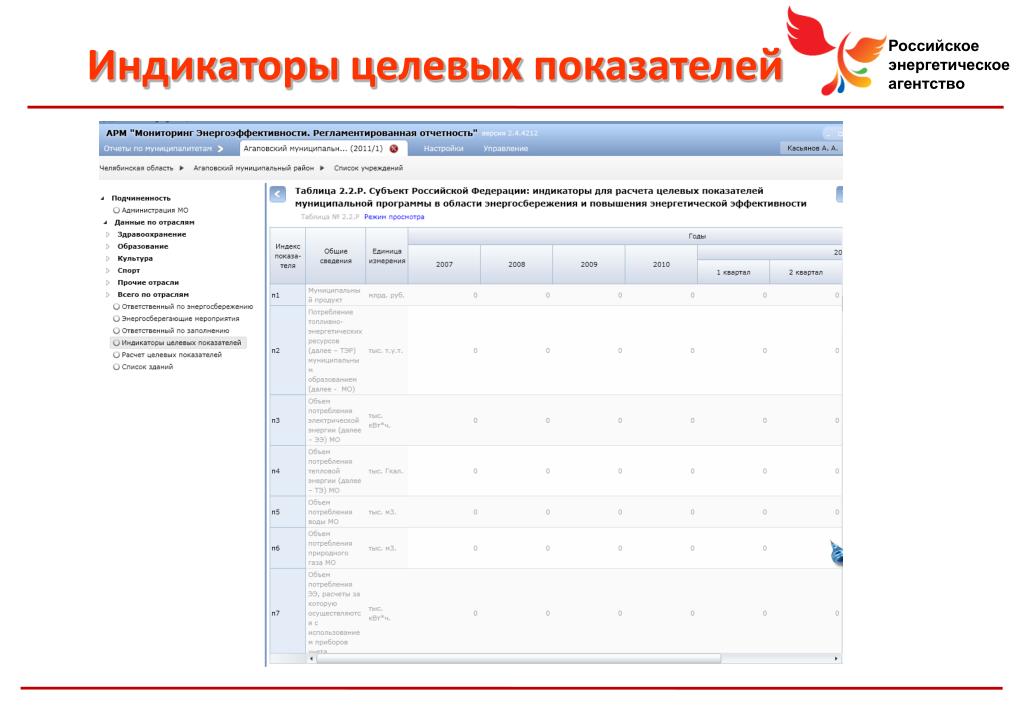This screenshot has width=1023, height=720.
Task: Click the Муниципальный продукт description cell
Action: (335, 295)
